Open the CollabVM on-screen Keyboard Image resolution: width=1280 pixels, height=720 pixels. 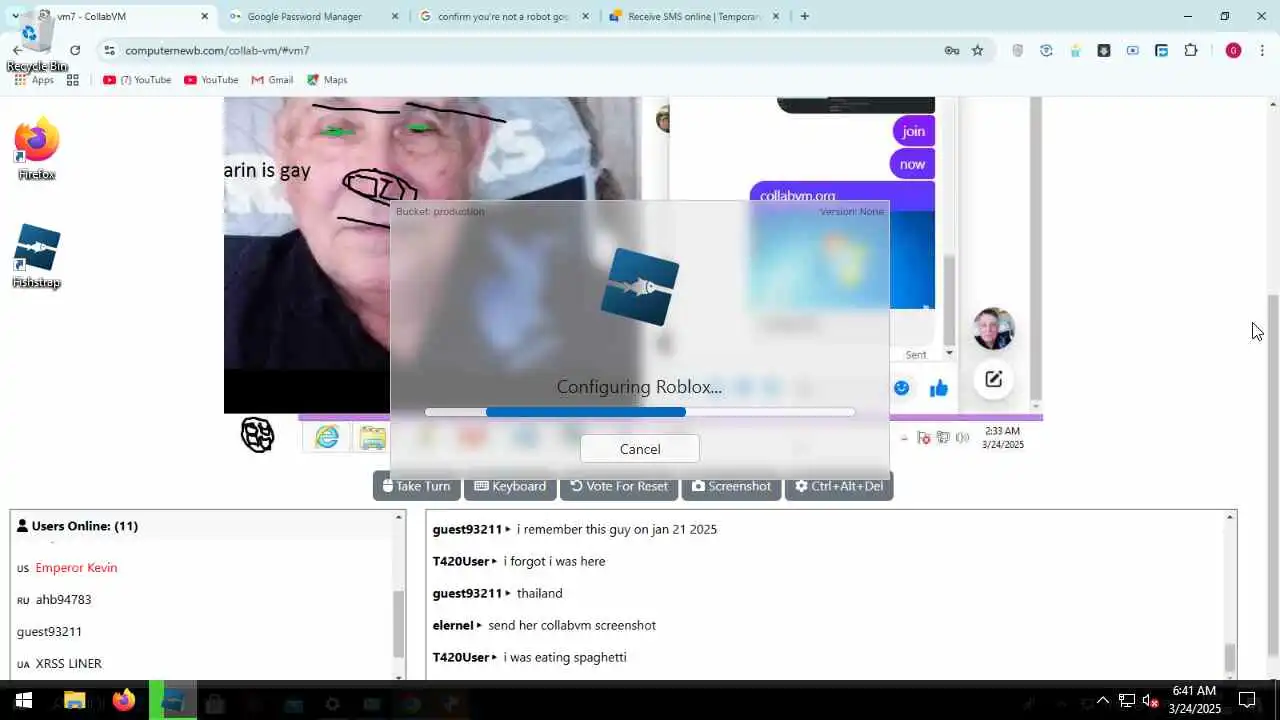pos(510,486)
